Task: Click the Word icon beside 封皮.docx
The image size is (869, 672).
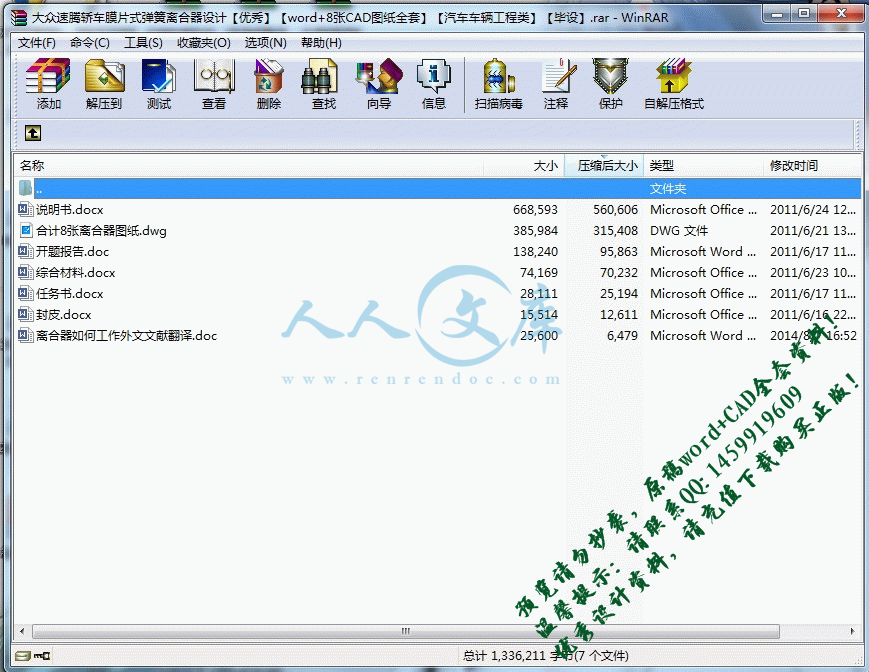Action: [25, 315]
